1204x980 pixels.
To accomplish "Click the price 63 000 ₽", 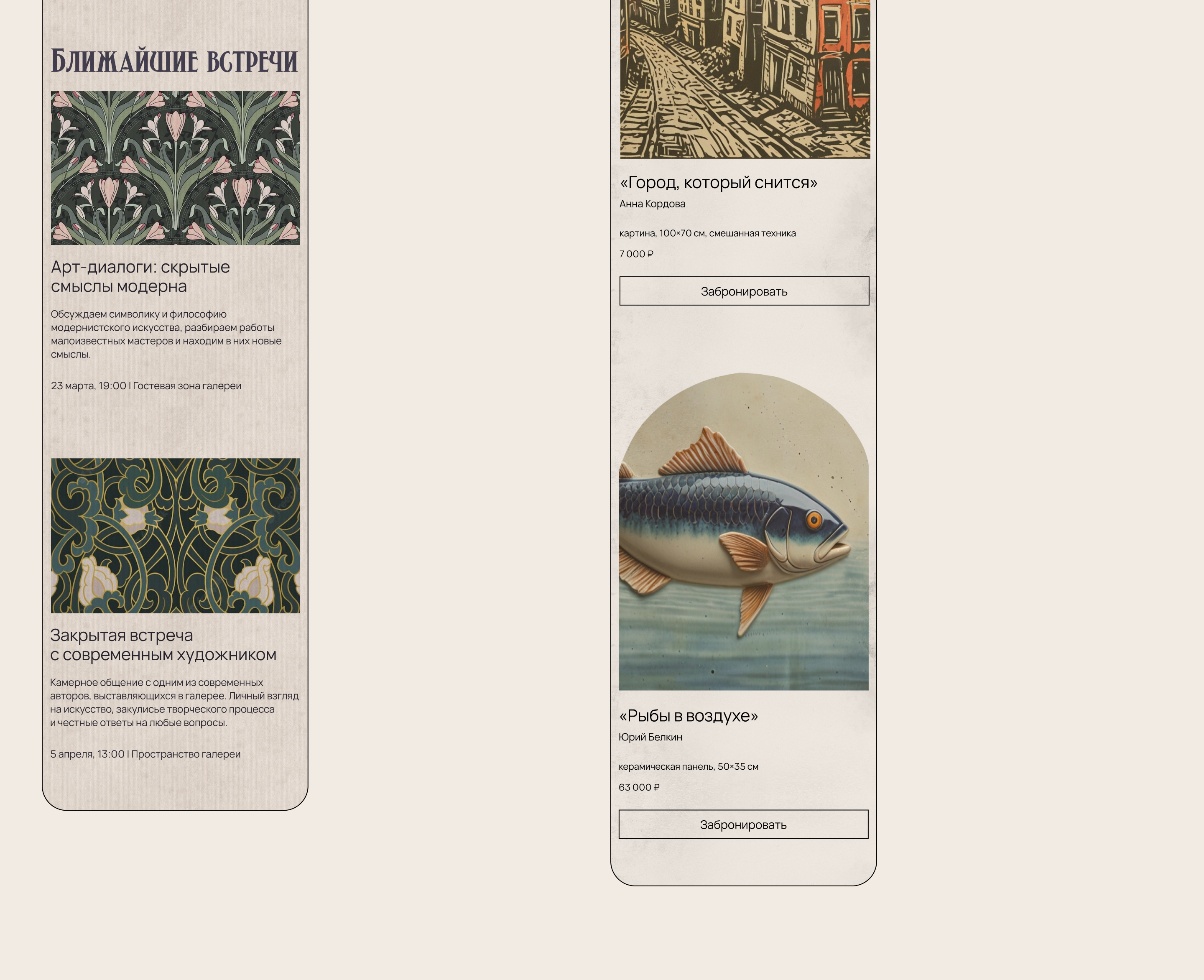I will pos(639,788).
